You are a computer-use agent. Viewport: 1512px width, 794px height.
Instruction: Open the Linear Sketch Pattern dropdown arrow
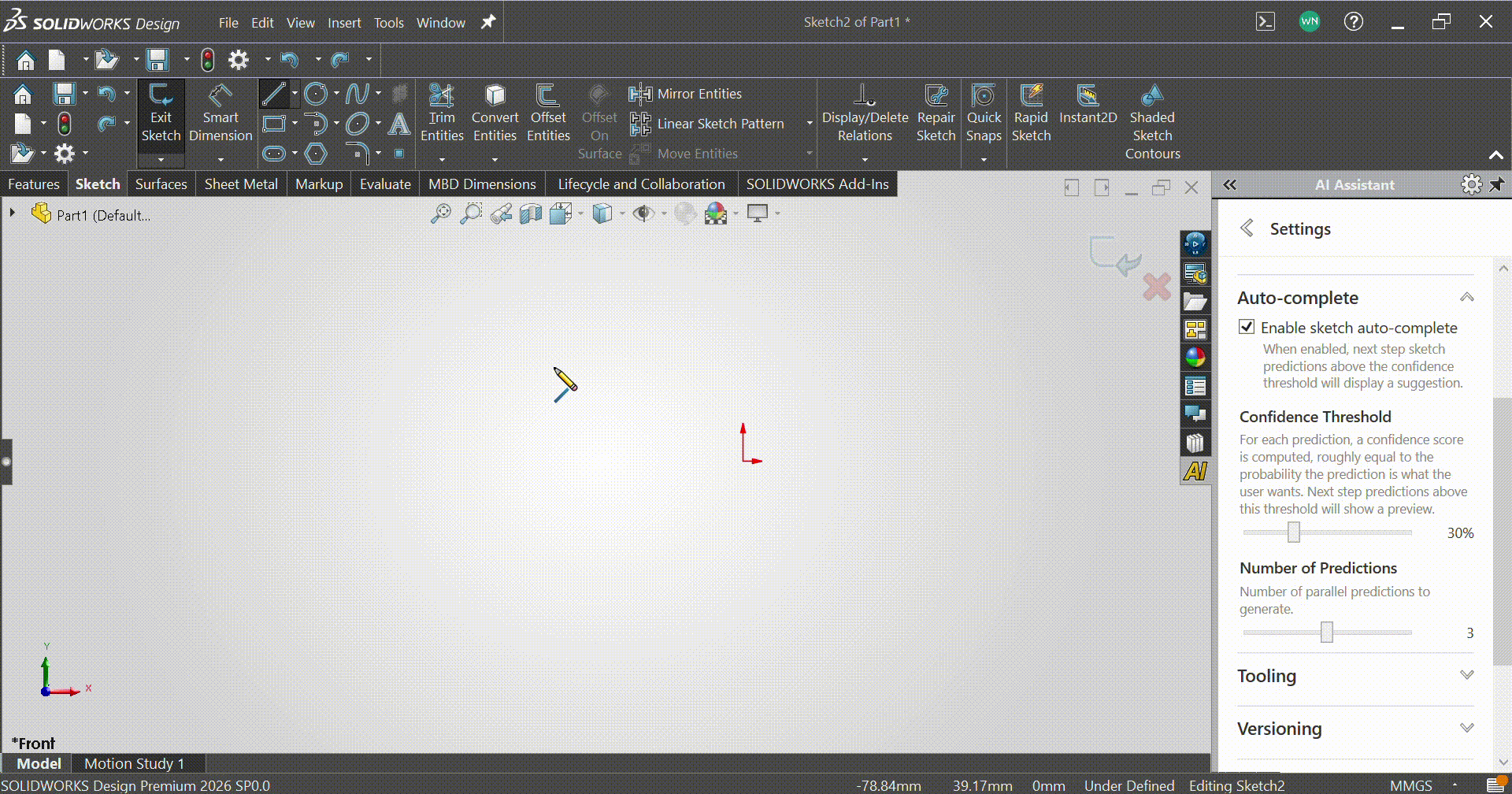pyautogui.click(x=809, y=124)
